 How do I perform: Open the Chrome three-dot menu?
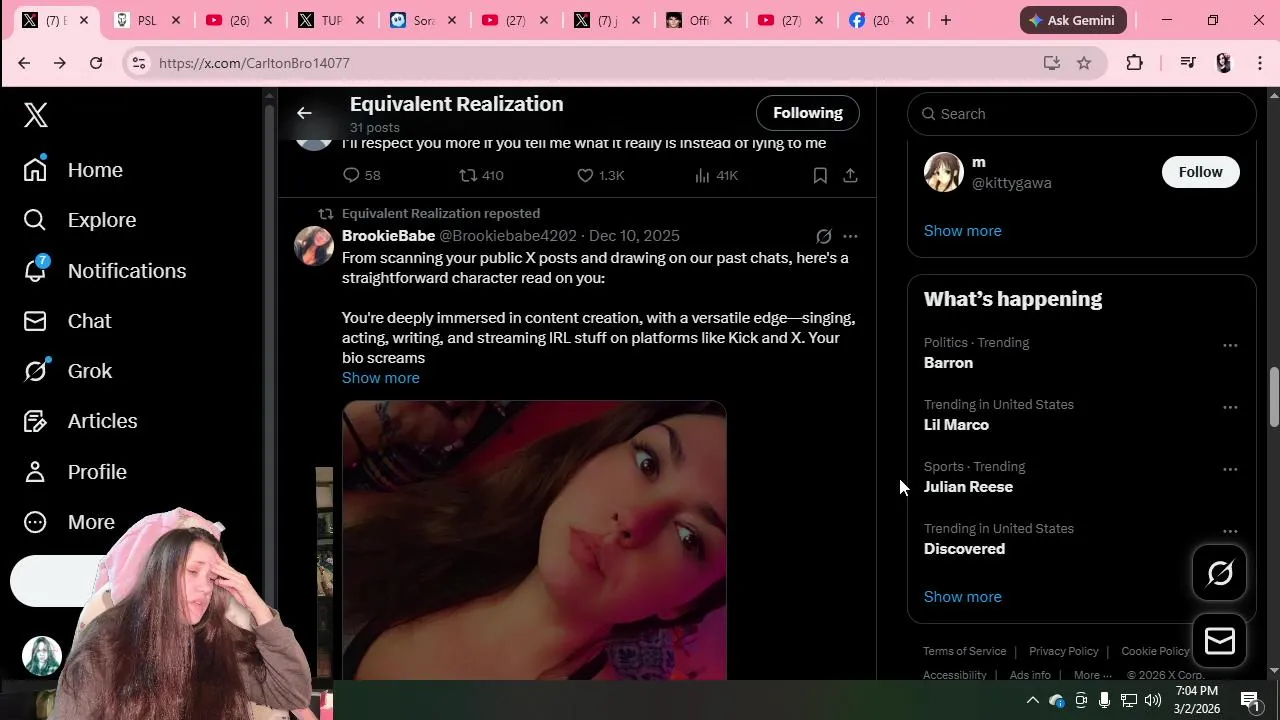(x=1260, y=63)
